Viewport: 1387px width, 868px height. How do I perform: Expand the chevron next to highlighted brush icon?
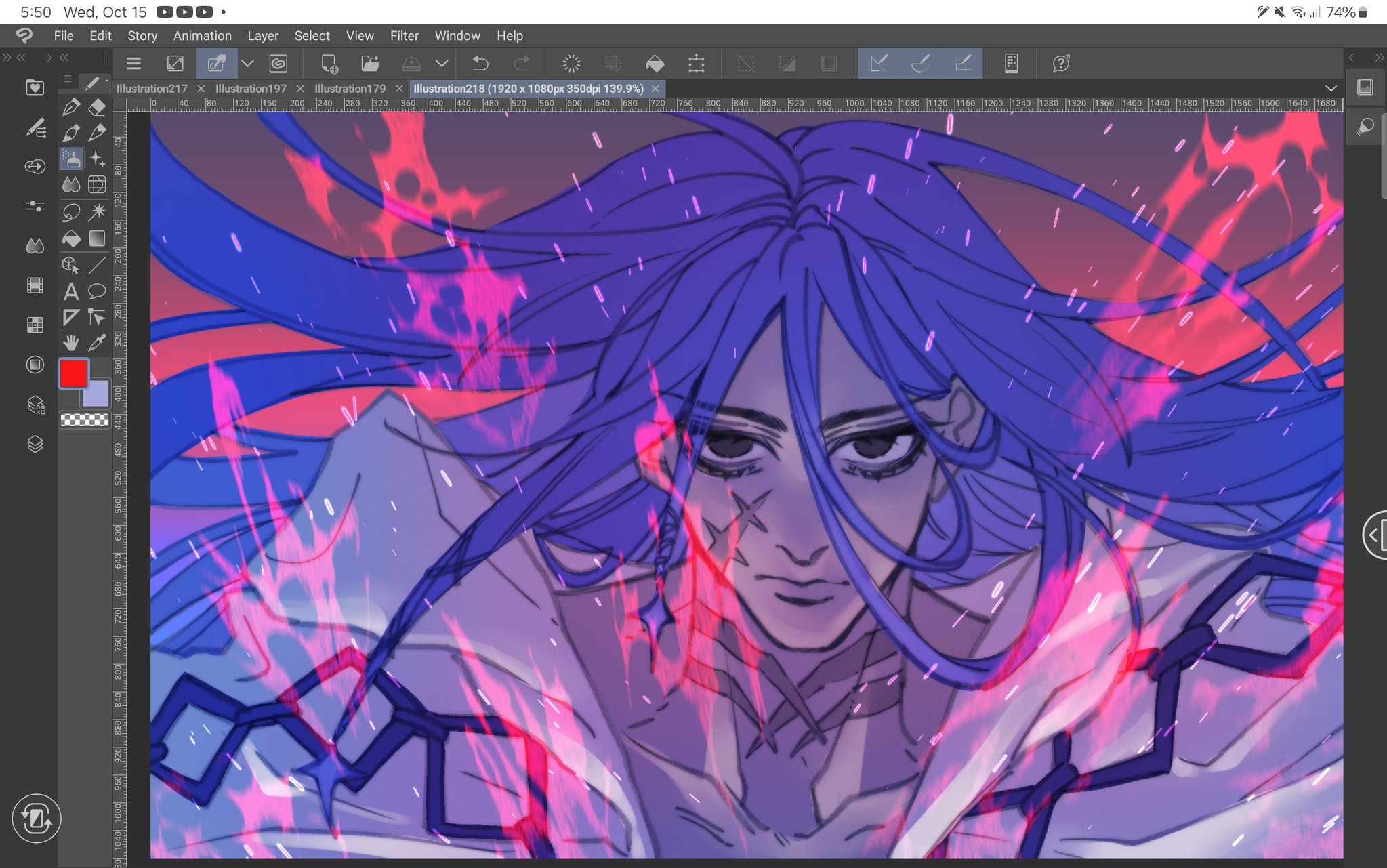[247, 64]
